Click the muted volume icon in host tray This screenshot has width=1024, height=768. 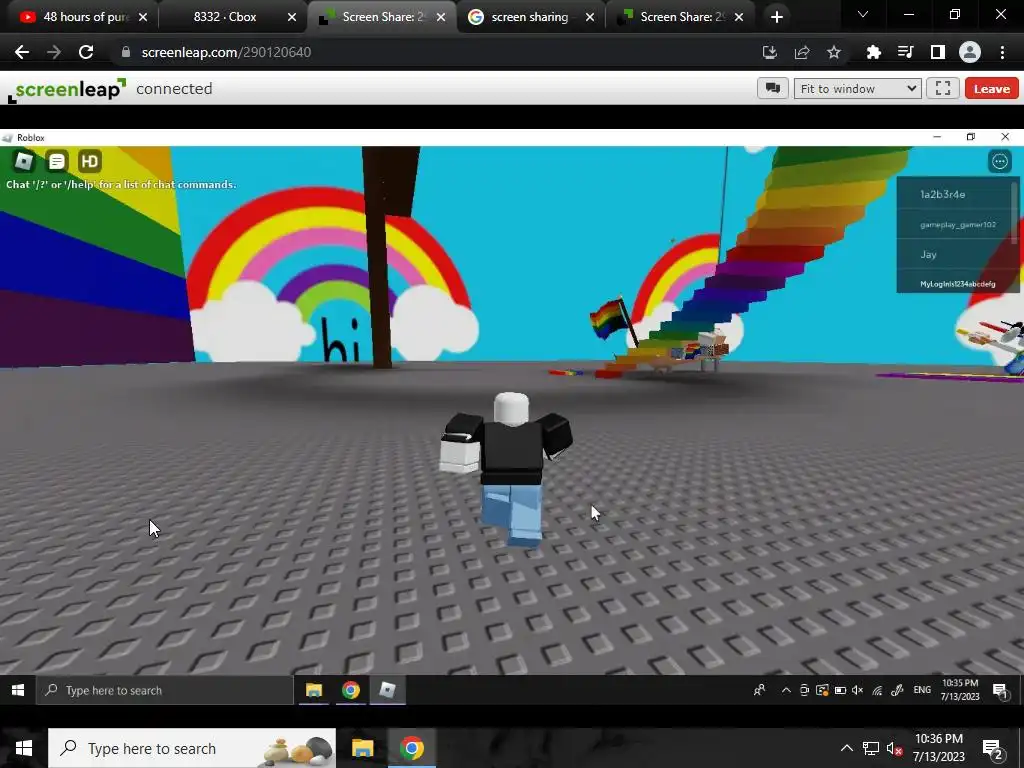[x=894, y=748]
